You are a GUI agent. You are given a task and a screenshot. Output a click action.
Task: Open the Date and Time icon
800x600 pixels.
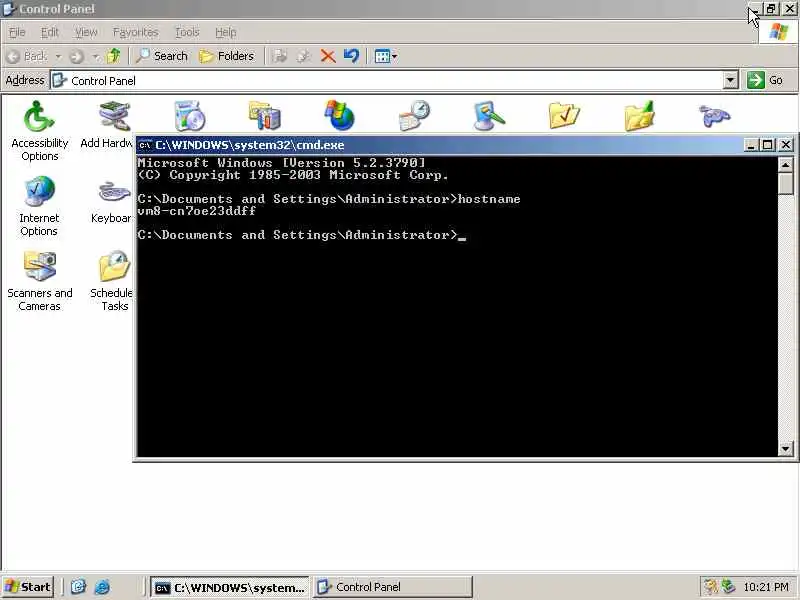coord(414,115)
